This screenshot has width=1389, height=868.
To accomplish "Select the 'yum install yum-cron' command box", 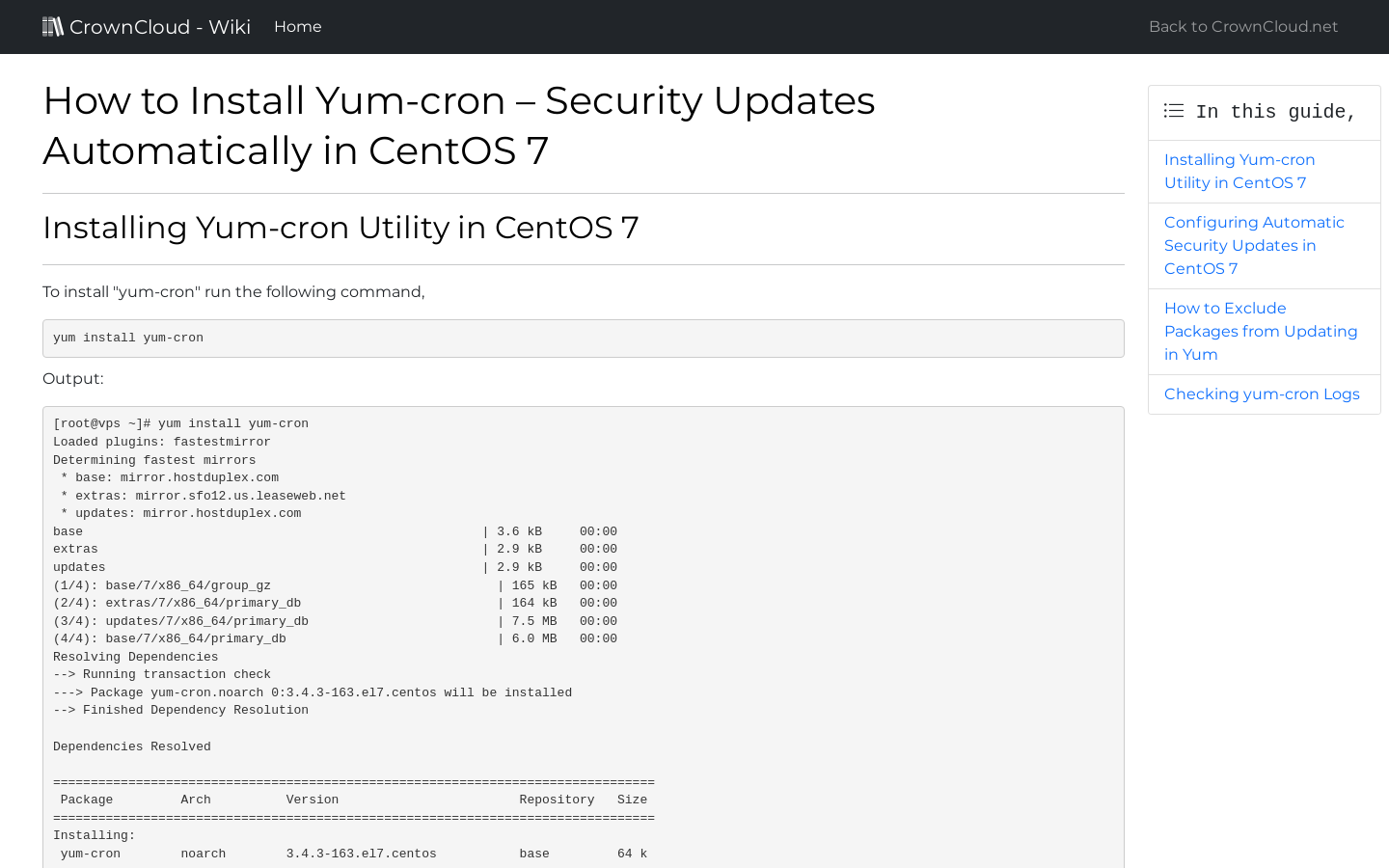I will click(583, 338).
